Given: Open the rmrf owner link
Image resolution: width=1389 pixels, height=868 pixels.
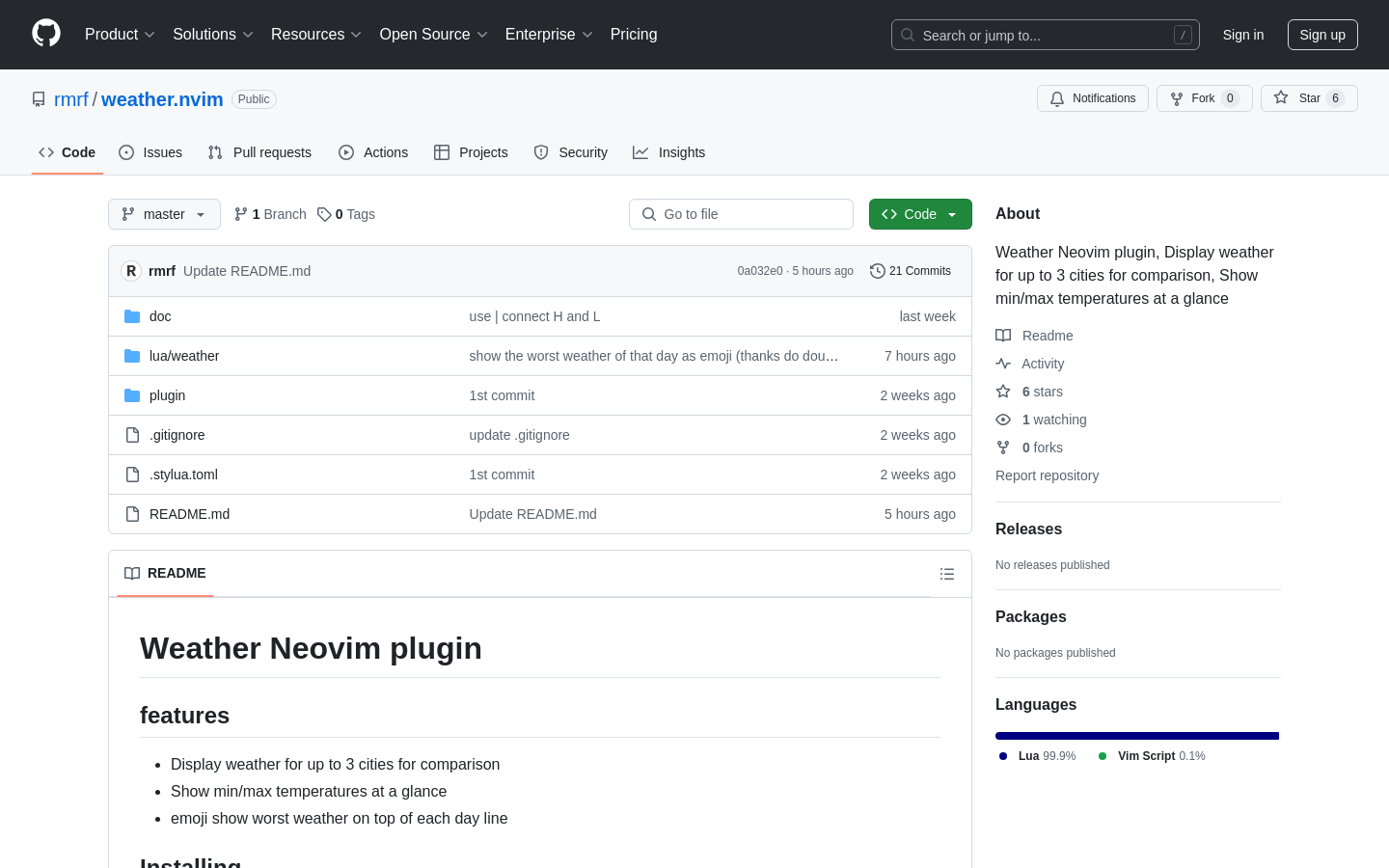Looking at the screenshot, I should [71, 99].
